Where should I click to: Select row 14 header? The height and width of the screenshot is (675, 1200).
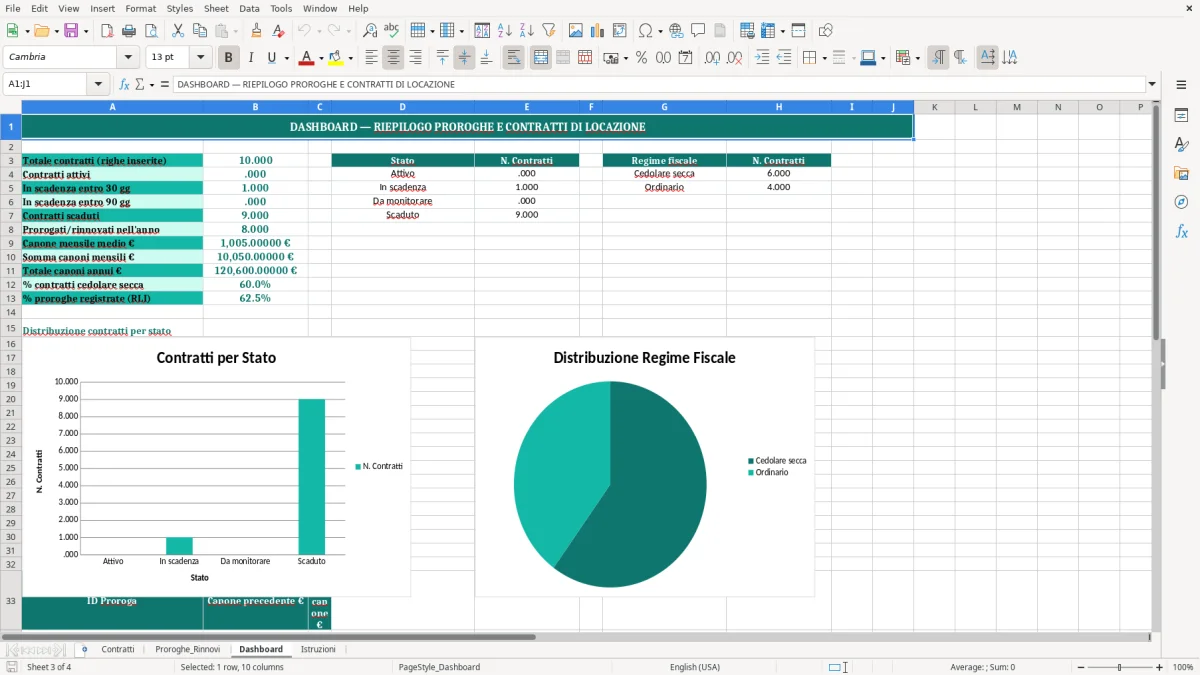click(x=11, y=312)
